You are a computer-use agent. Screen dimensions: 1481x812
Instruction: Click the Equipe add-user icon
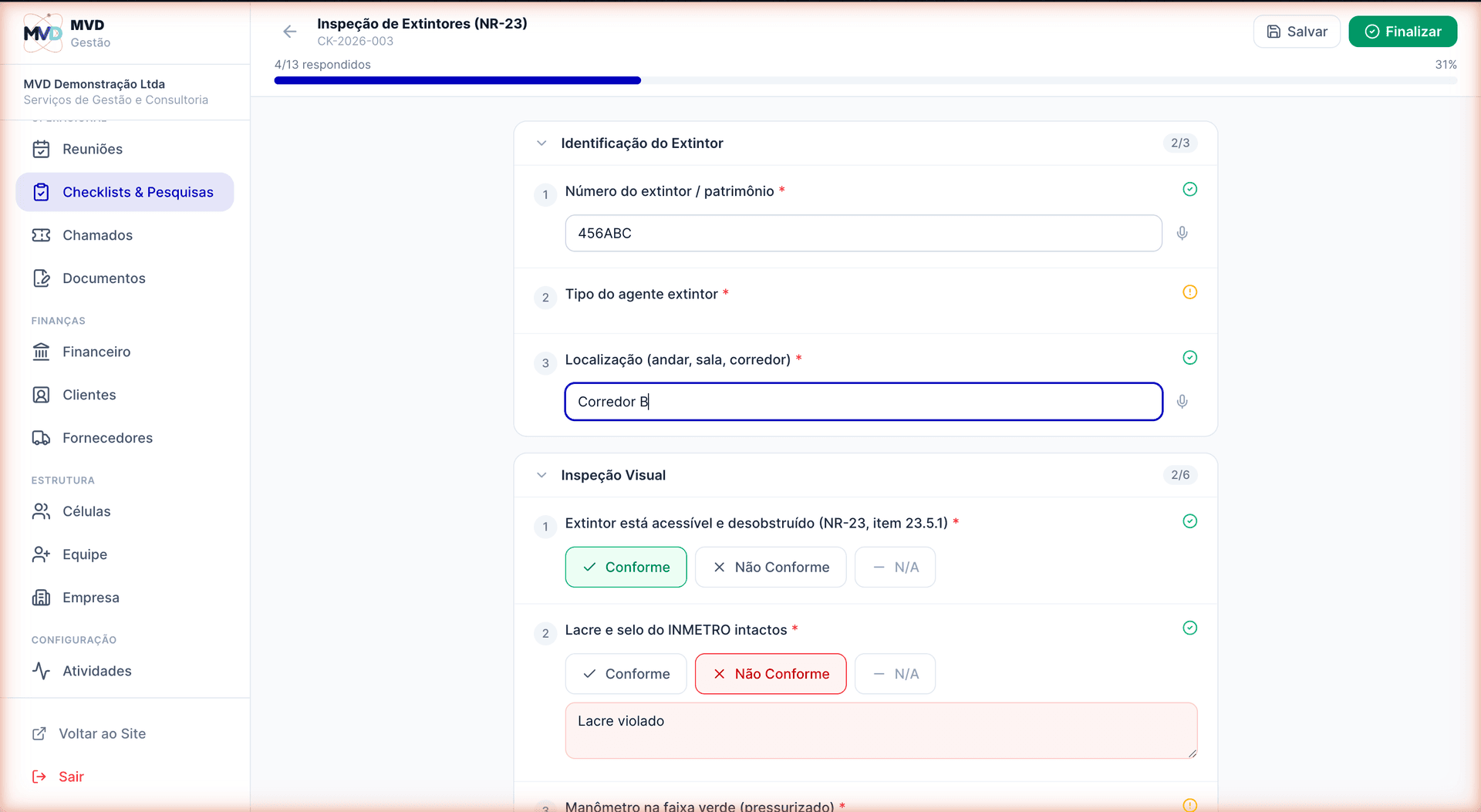point(42,554)
